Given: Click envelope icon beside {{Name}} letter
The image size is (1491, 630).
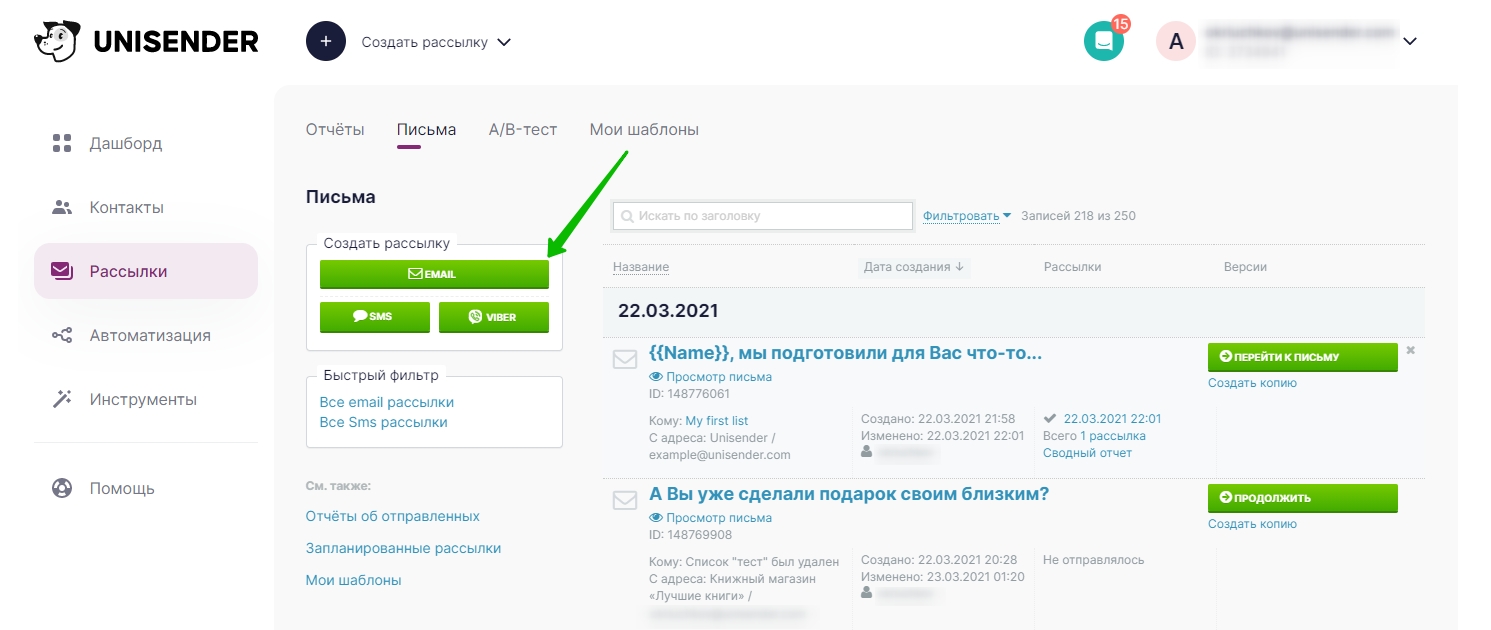Looking at the screenshot, I should 625,359.
